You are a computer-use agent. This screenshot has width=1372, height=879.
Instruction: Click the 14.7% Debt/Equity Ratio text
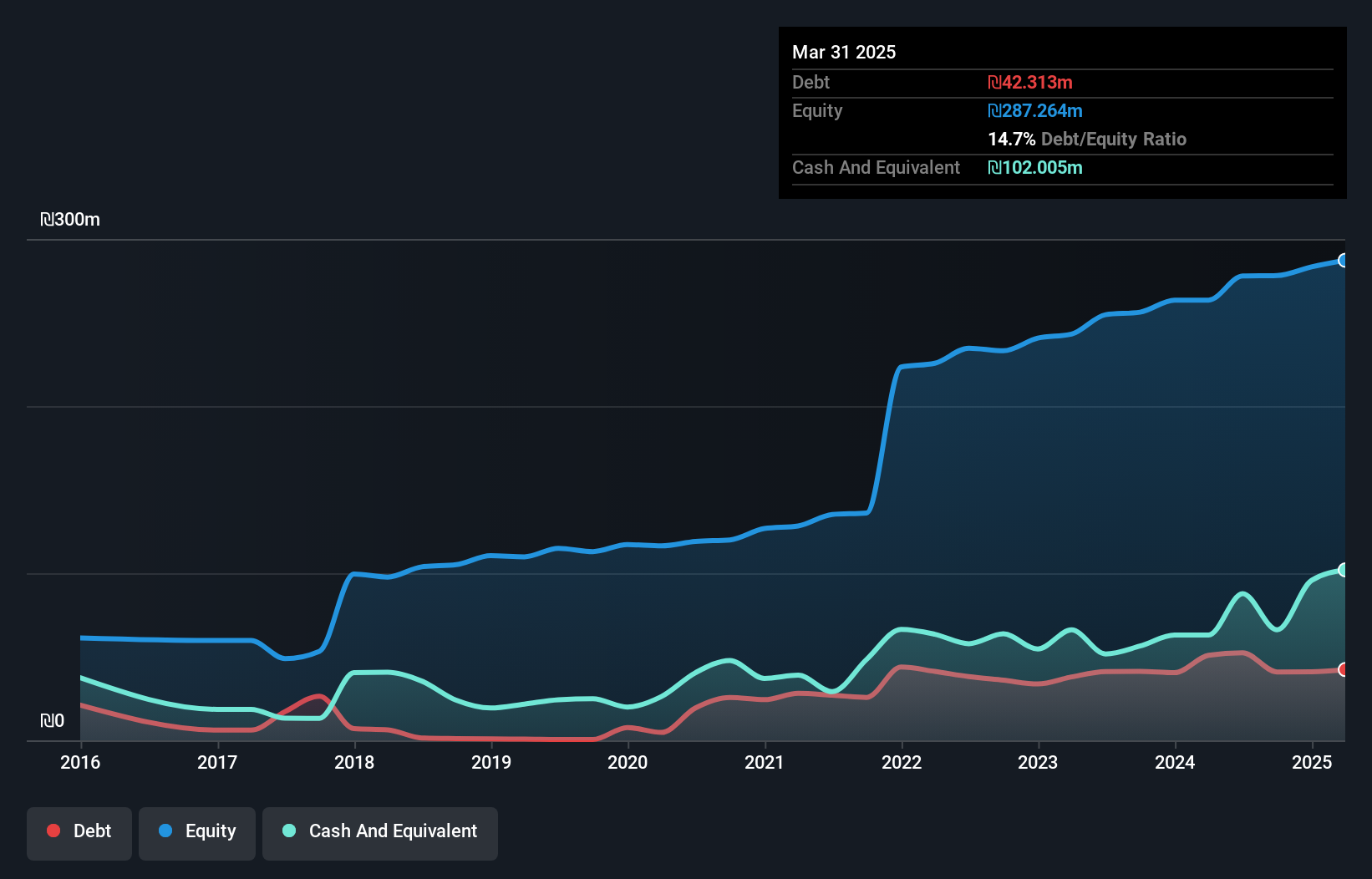[1087, 139]
